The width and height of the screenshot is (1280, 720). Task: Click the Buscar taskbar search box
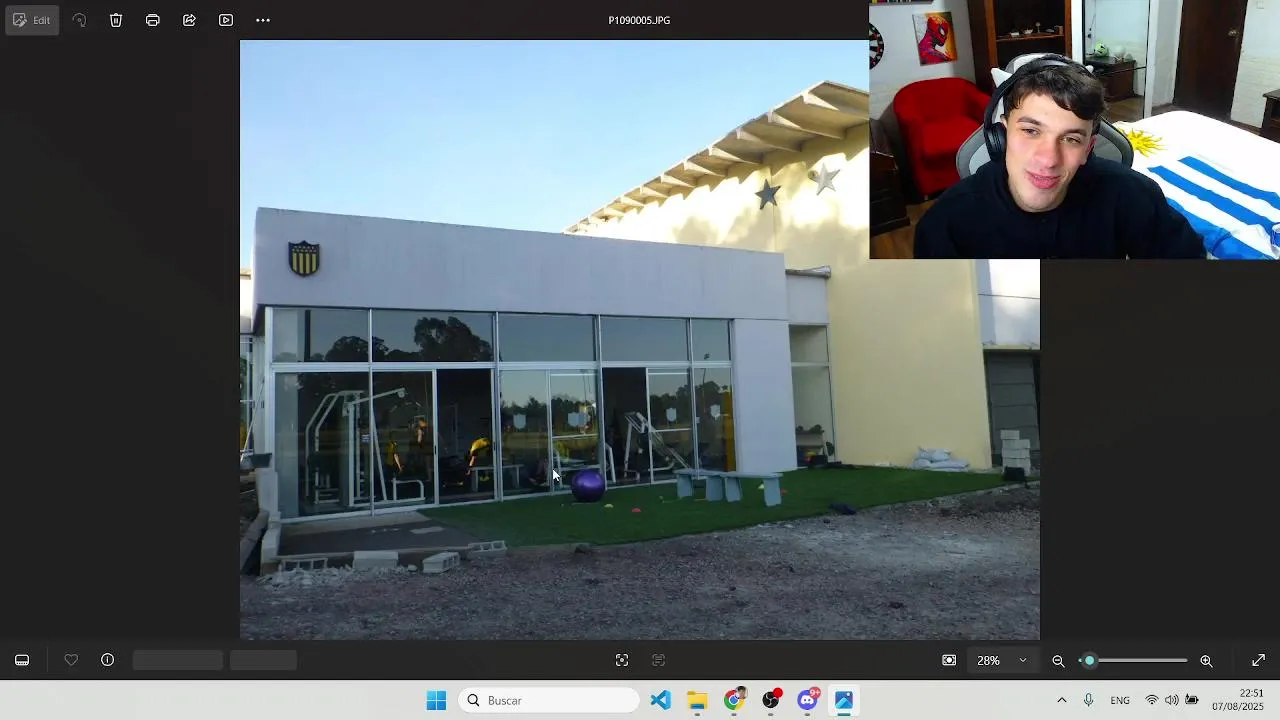click(x=549, y=700)
